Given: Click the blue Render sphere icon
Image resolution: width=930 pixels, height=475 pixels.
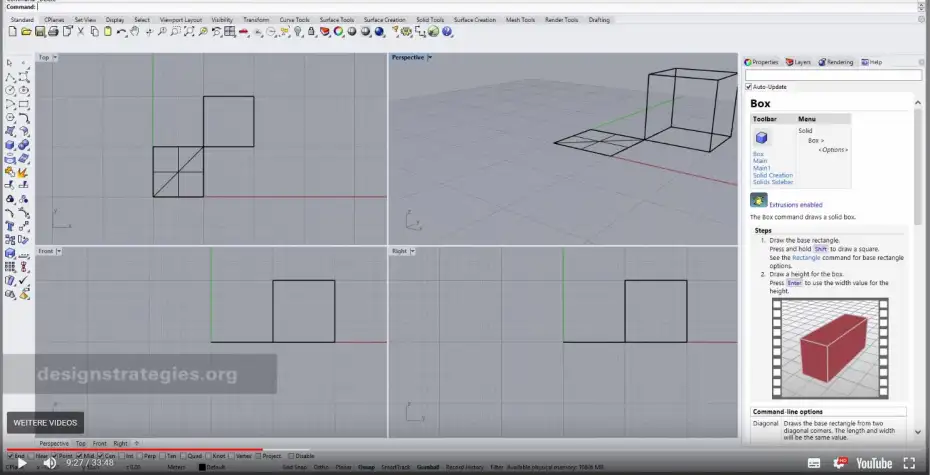Looking at the screenshot, I should click(379, 31).
